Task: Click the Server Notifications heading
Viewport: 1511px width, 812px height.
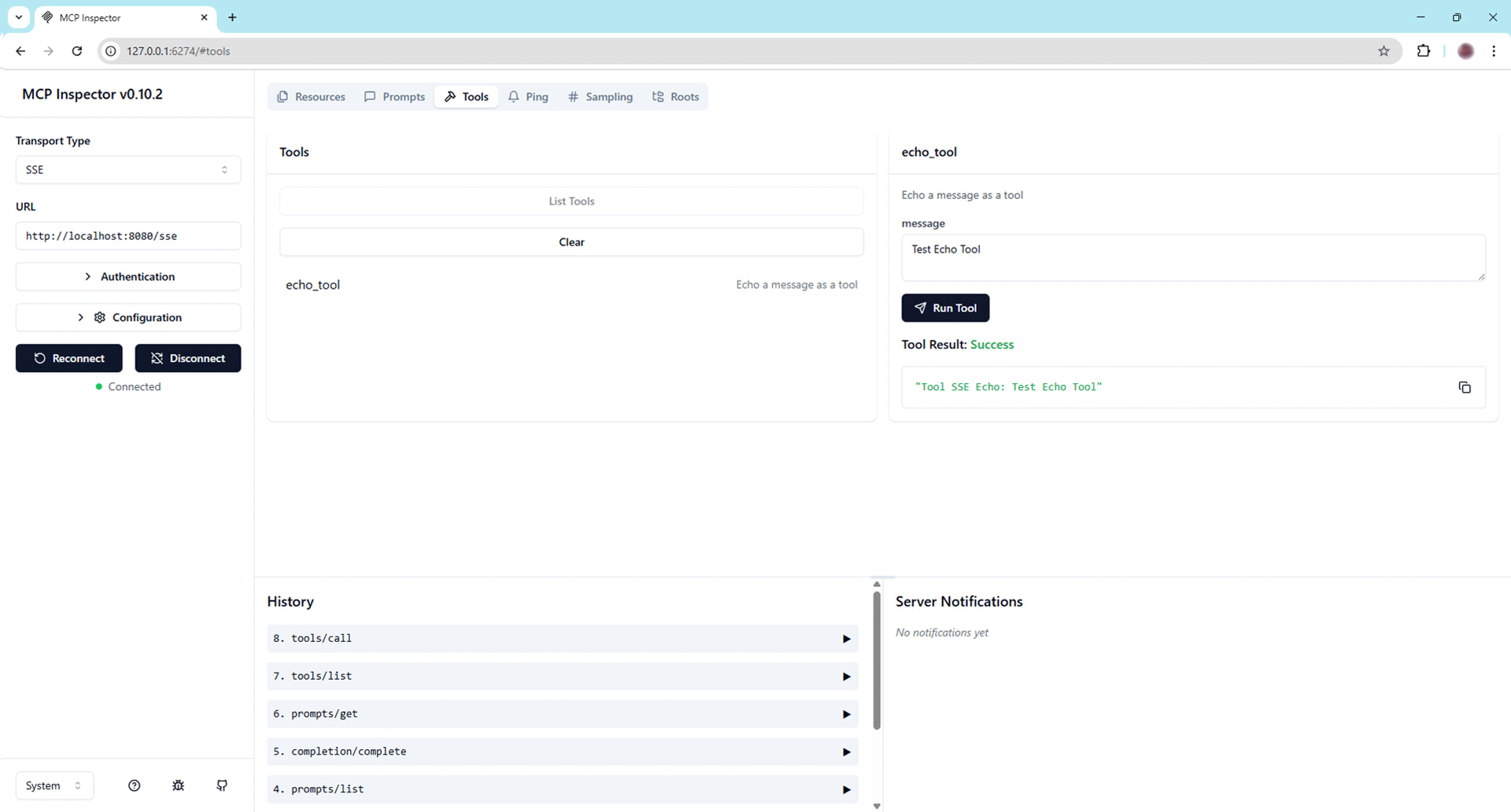Action: [x=959, y=602]
